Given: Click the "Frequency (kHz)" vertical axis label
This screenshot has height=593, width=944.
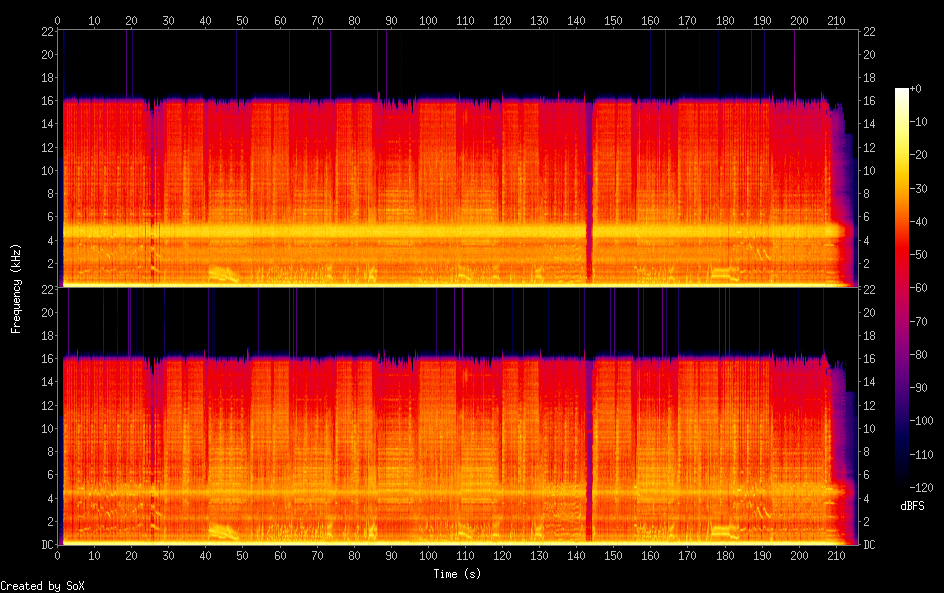Looking at the screenshot, I should coord(16,288).
